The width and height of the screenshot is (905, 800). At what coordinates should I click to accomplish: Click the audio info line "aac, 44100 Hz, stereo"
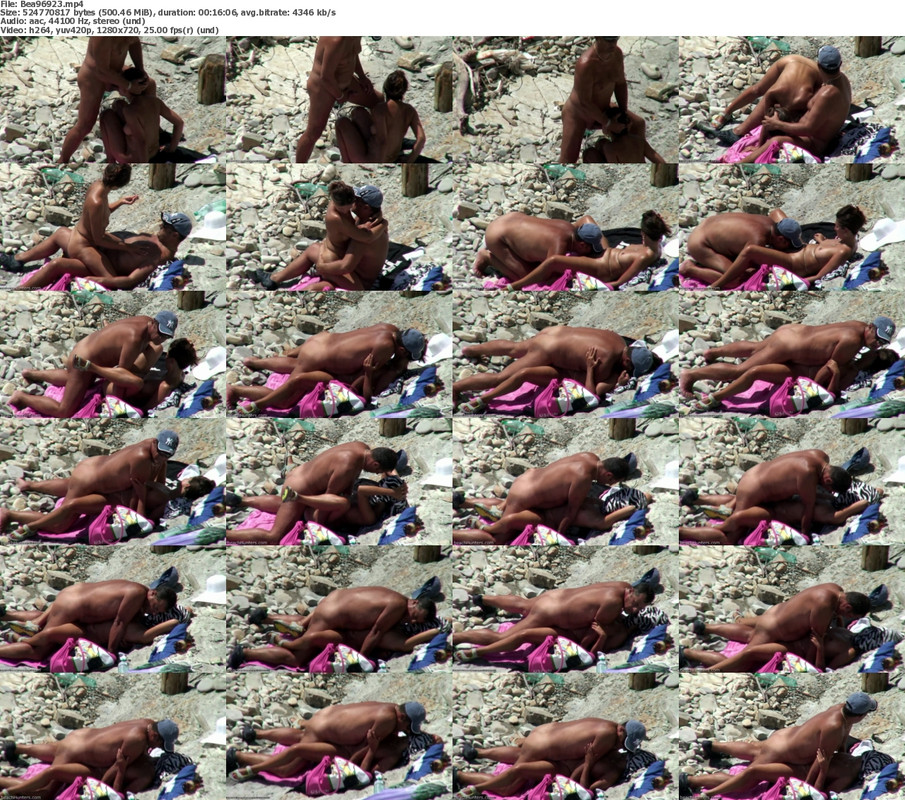point(72,21)
